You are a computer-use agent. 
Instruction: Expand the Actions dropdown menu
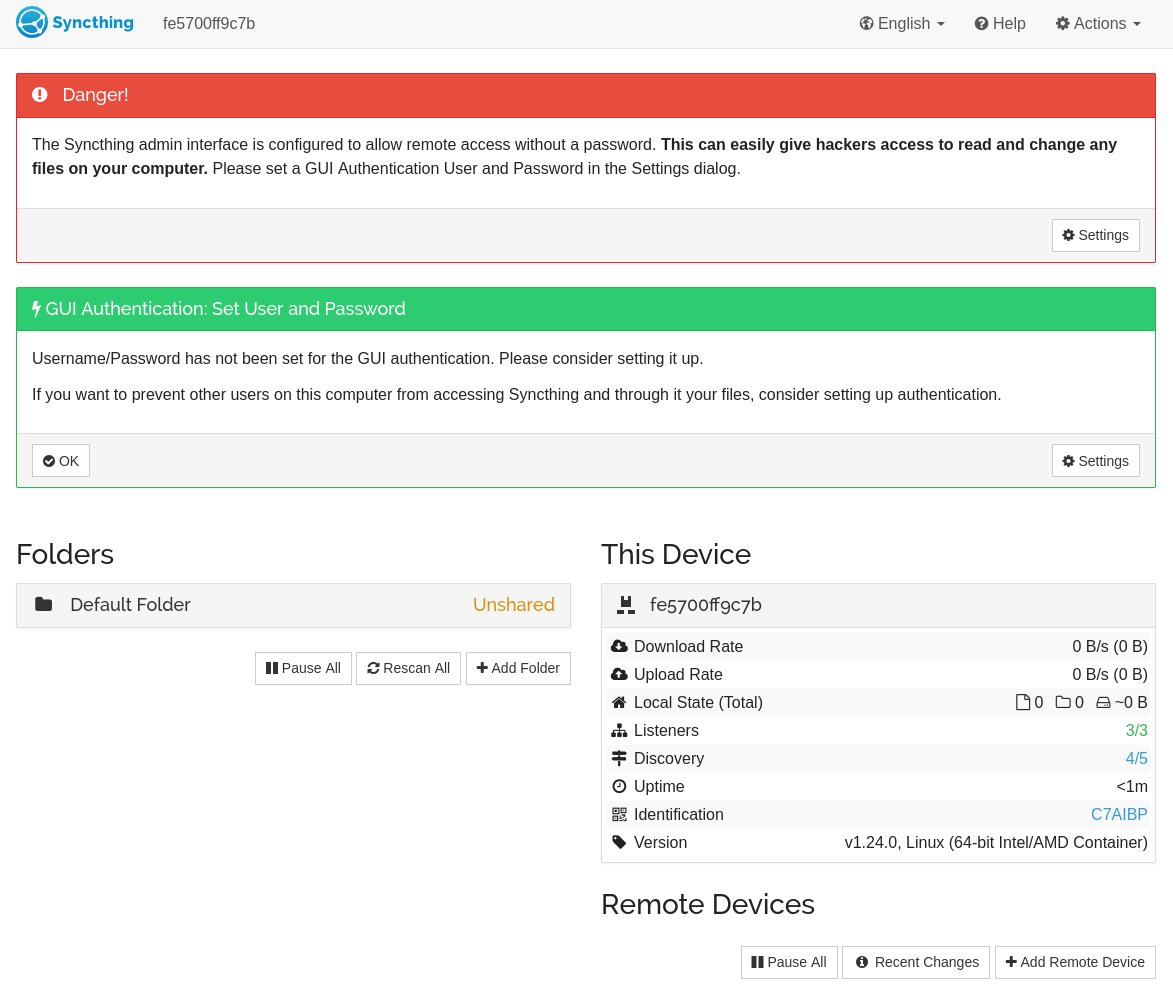click(1097, 23)
